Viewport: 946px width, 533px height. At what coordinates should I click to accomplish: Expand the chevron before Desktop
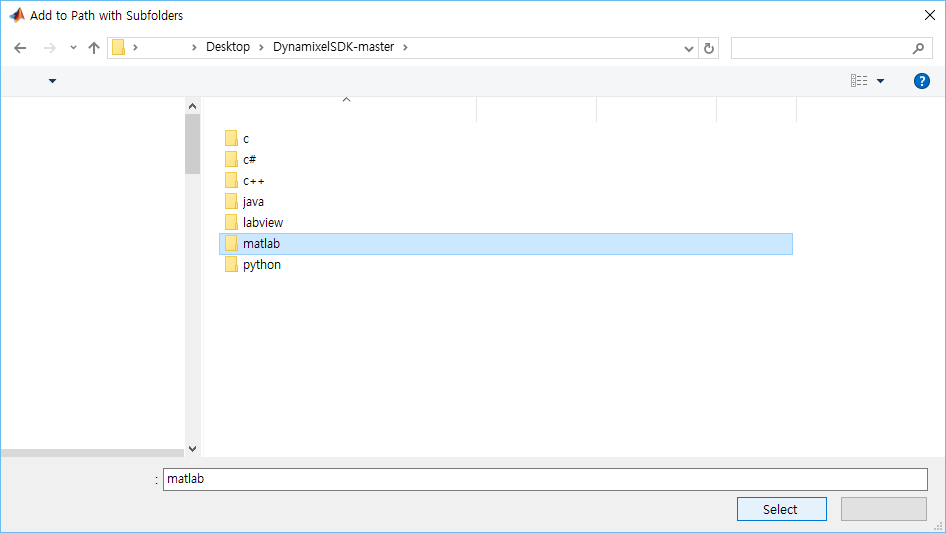(x=194, y=47)
